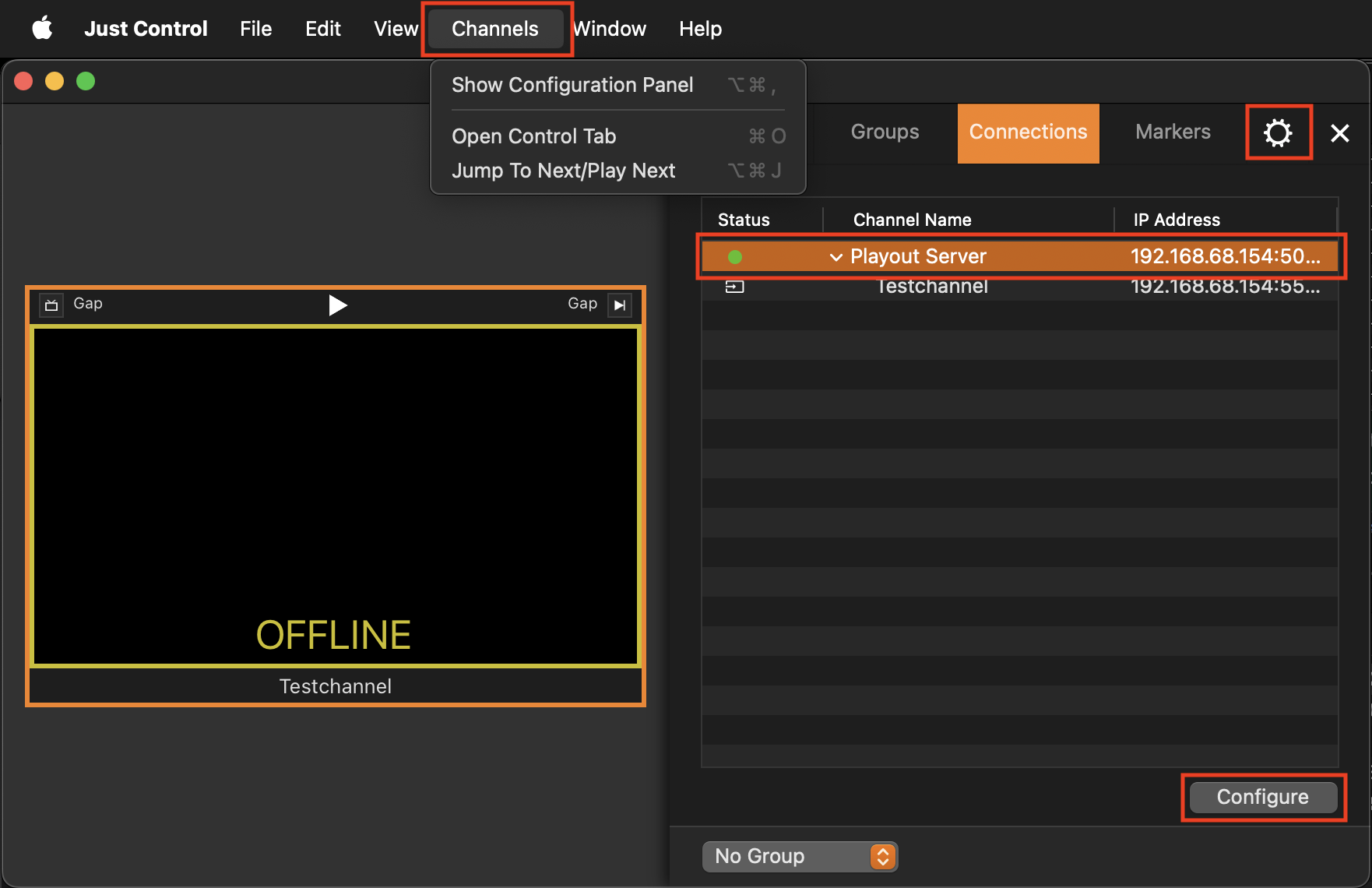The height and width of the screenshot is (888, 1372).
Task: Collapse the Playout Server chevron
Action: click(x=836, y=257)
